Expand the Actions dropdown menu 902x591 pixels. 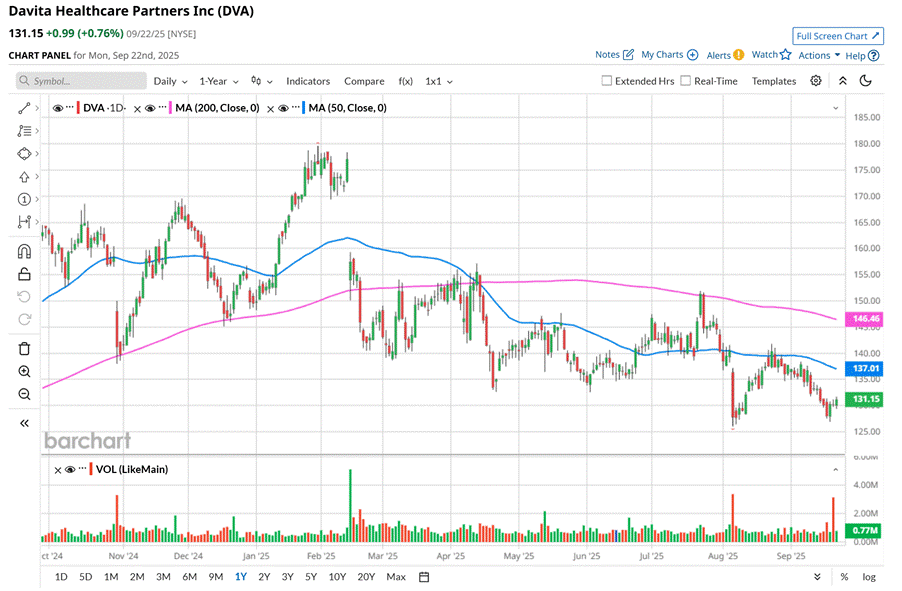click(x=819, y=55)
